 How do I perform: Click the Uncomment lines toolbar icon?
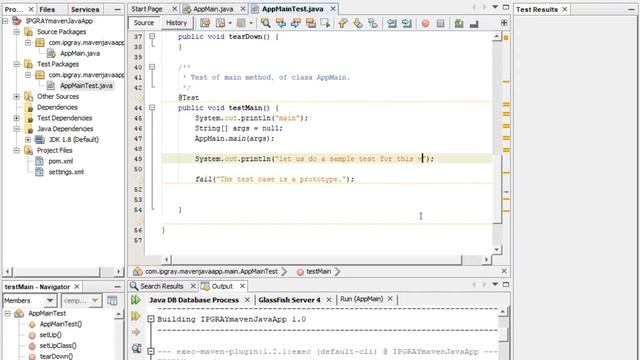point(474,23)
